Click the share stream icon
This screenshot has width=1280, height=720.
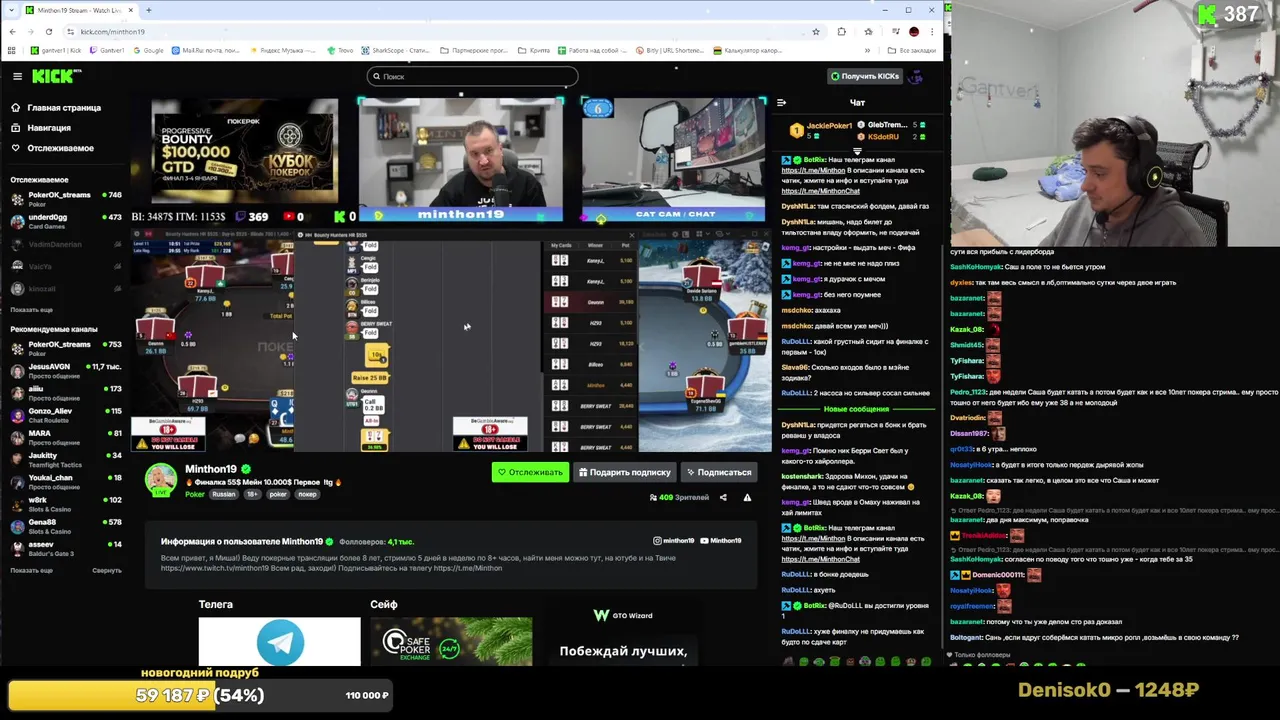[x=723, y=497]
